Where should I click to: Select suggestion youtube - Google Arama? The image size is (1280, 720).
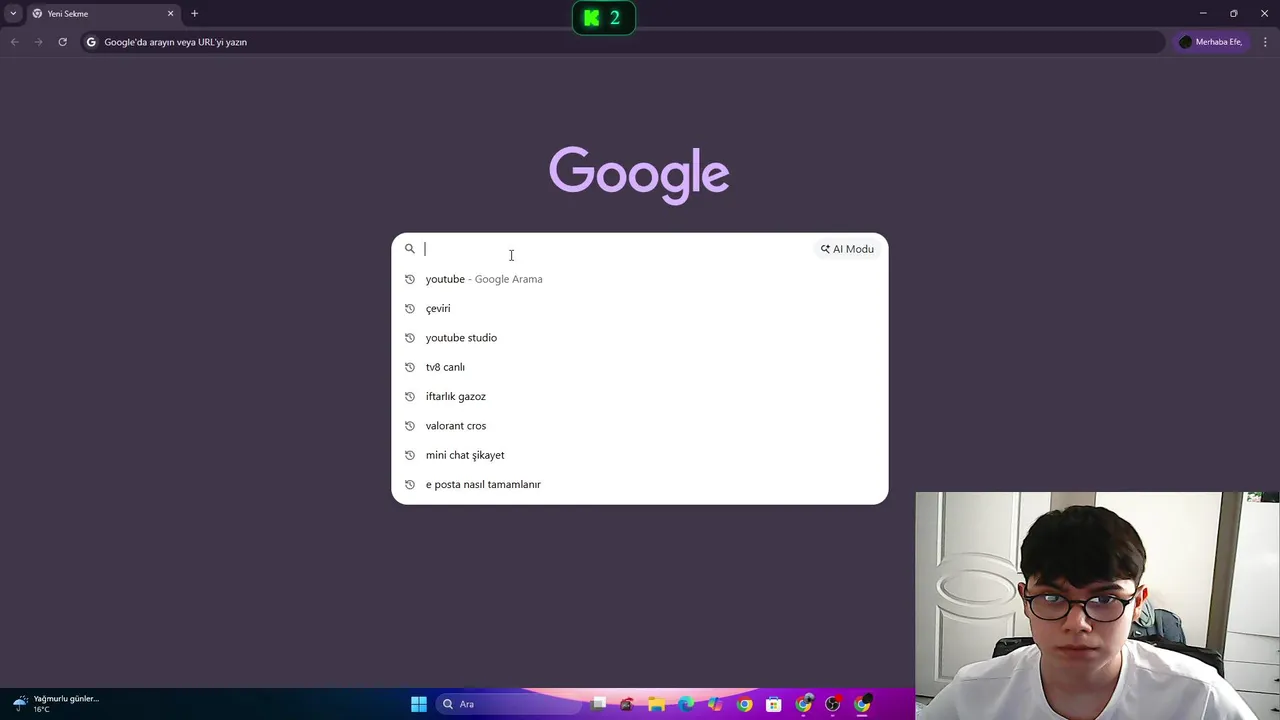click(x=640, y=279)
